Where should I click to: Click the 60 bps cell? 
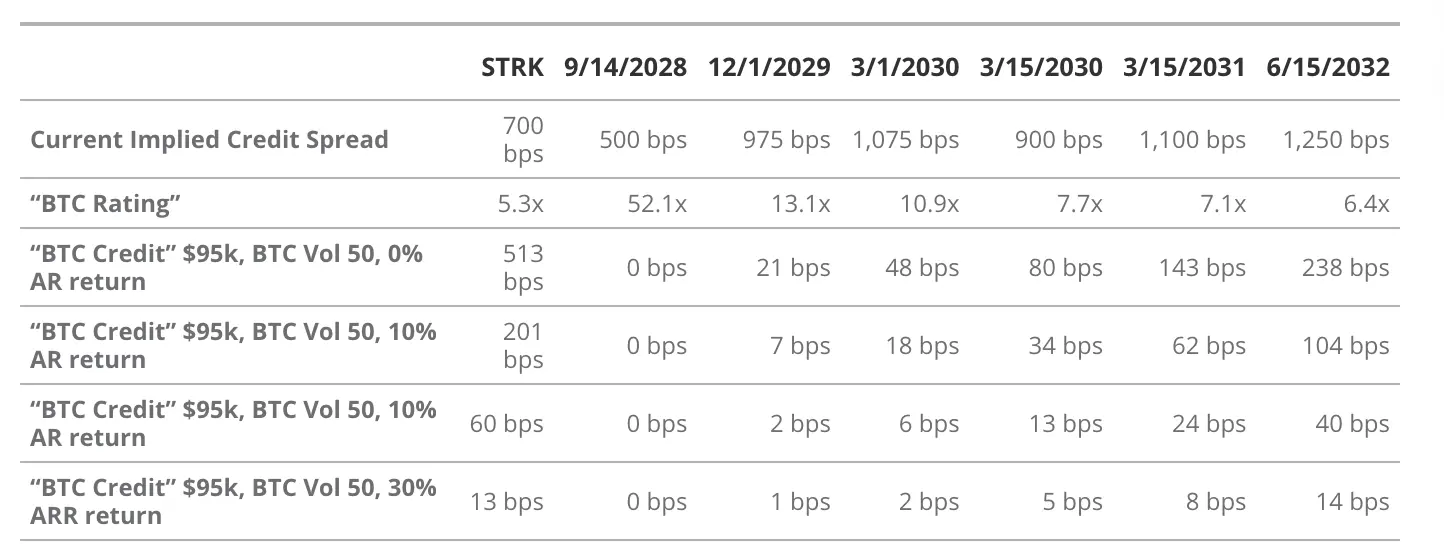507,424
